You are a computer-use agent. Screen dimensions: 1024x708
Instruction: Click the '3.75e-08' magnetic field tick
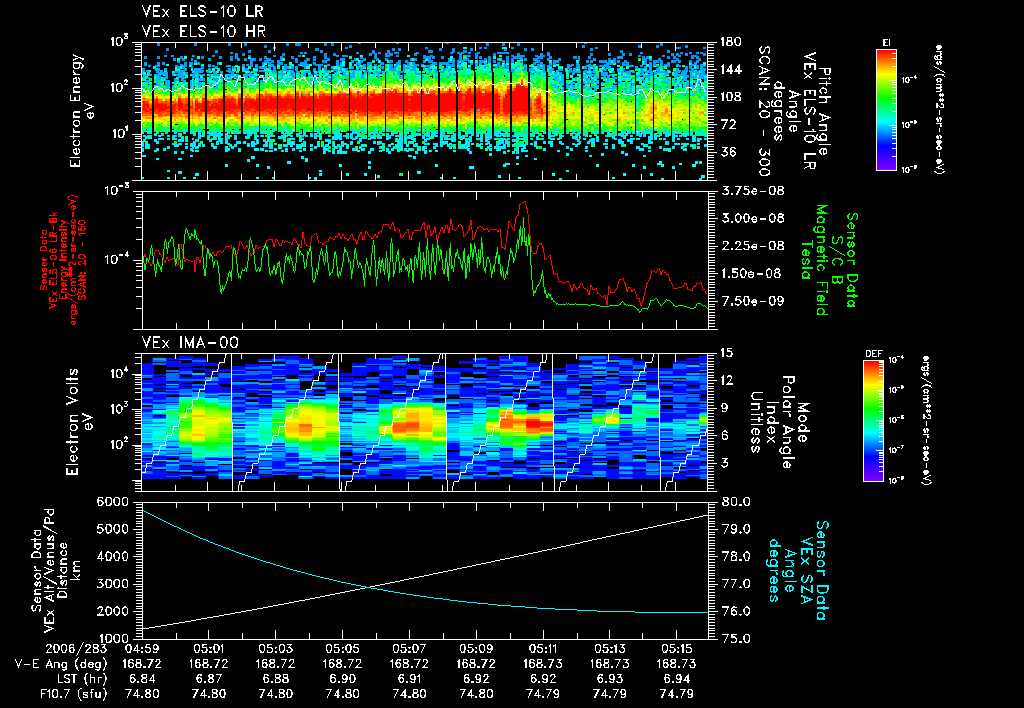pos(752,191)
